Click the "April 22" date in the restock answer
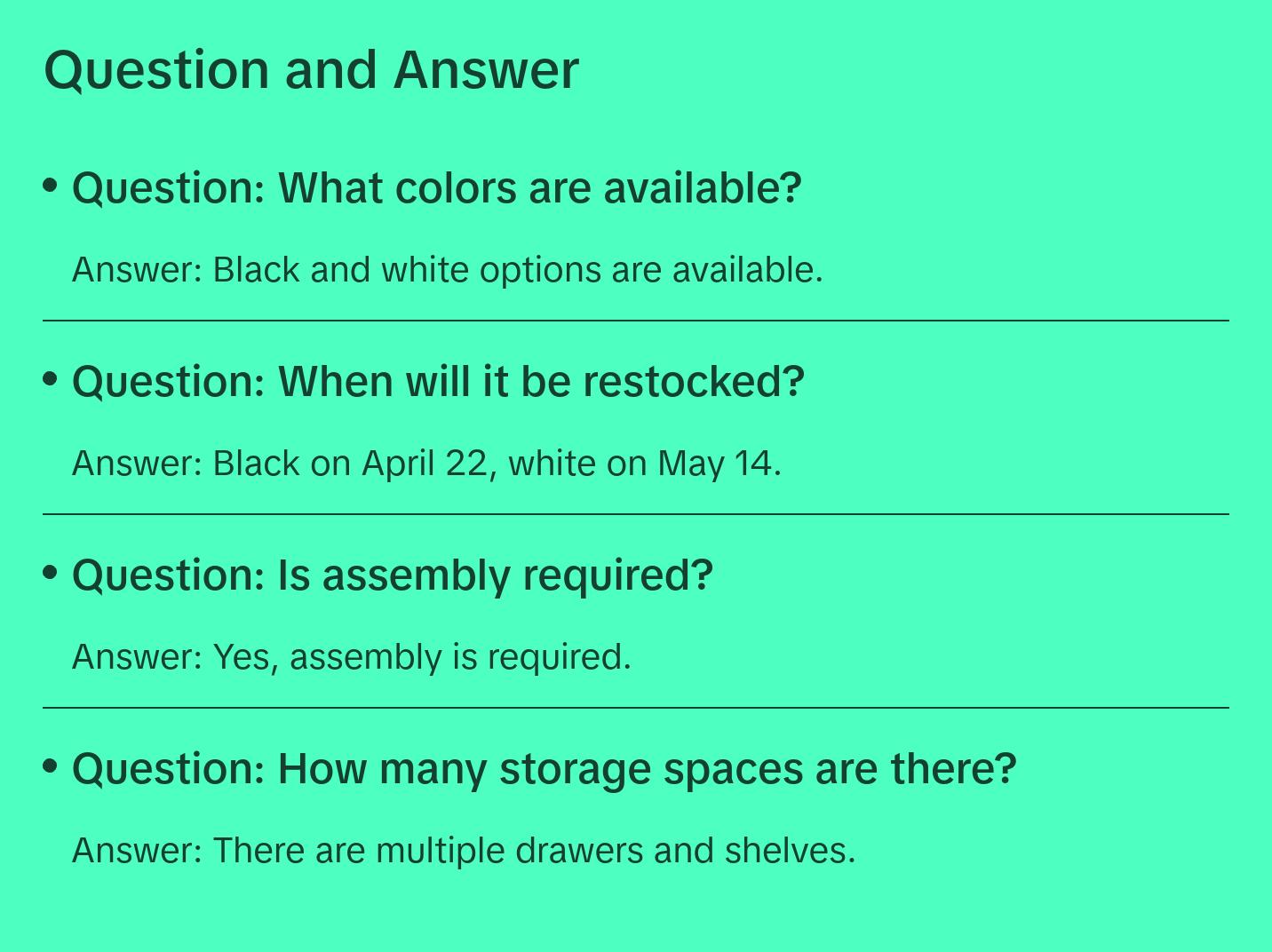Screen dimensions: 1272x952 click(425, 464)
